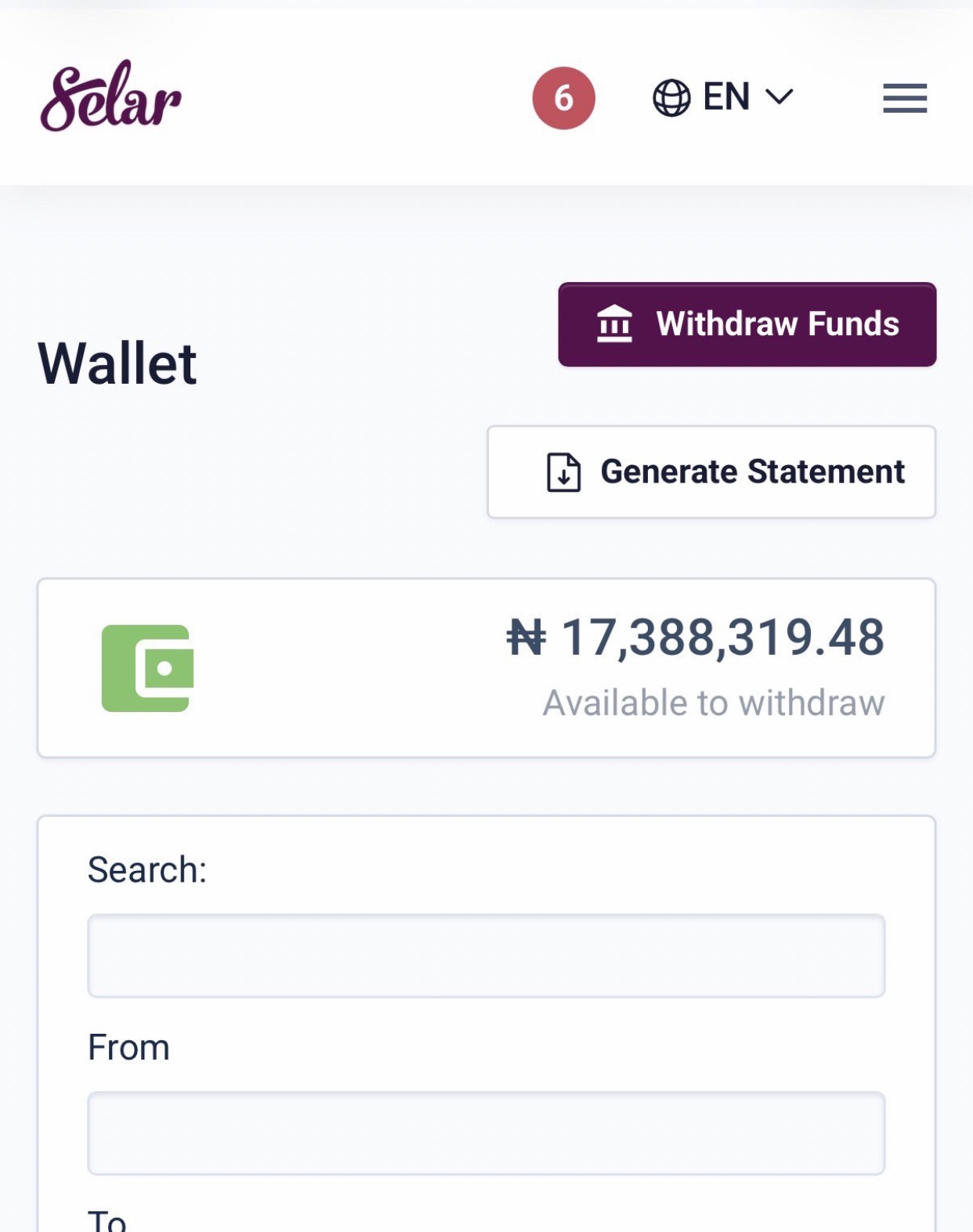Open notifications badge showing 6
The height and width of the screenshot is (1232, 973).
point(563,98)
